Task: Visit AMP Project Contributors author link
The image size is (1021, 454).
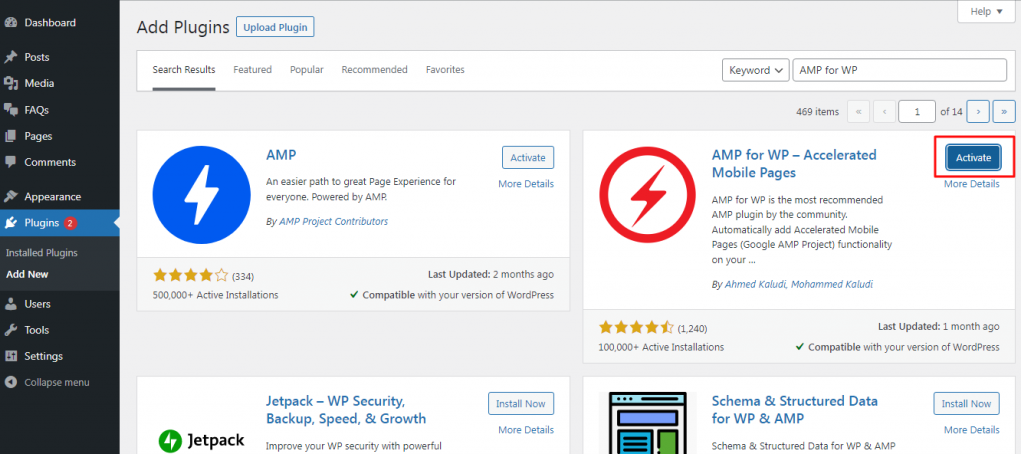Action: click(x=333, y=221)
